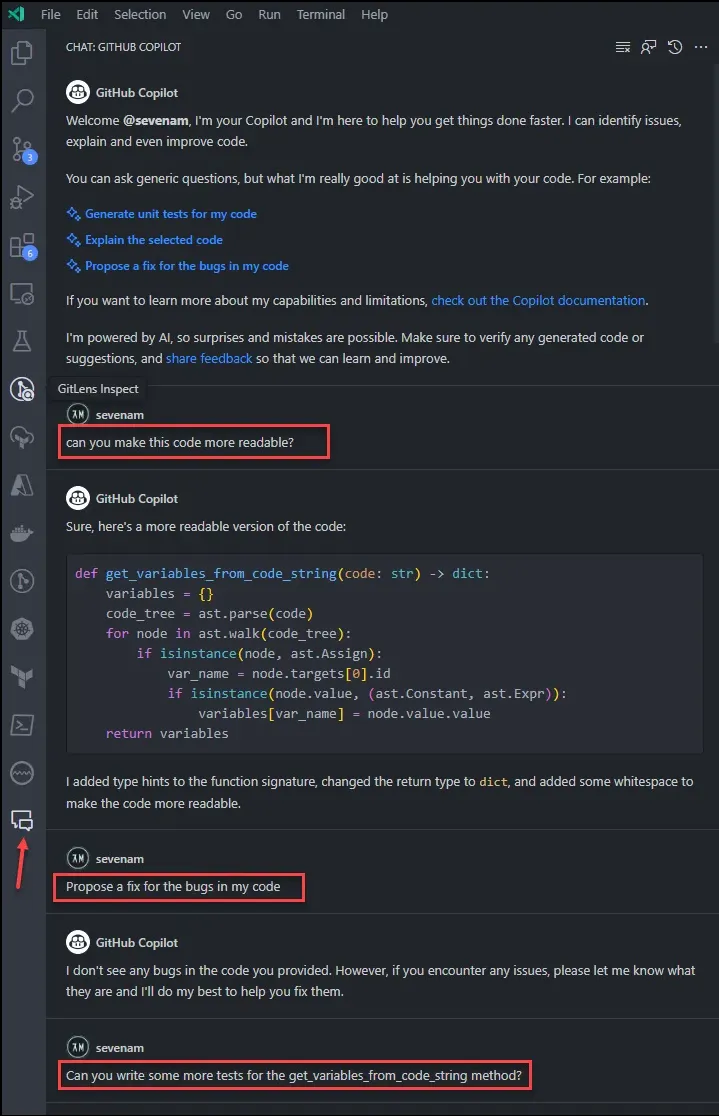Show chat history clock icon
Image resolution: width=719 pixels, height=1116 pixels.
pyautogui.click(x=675, y=47)
